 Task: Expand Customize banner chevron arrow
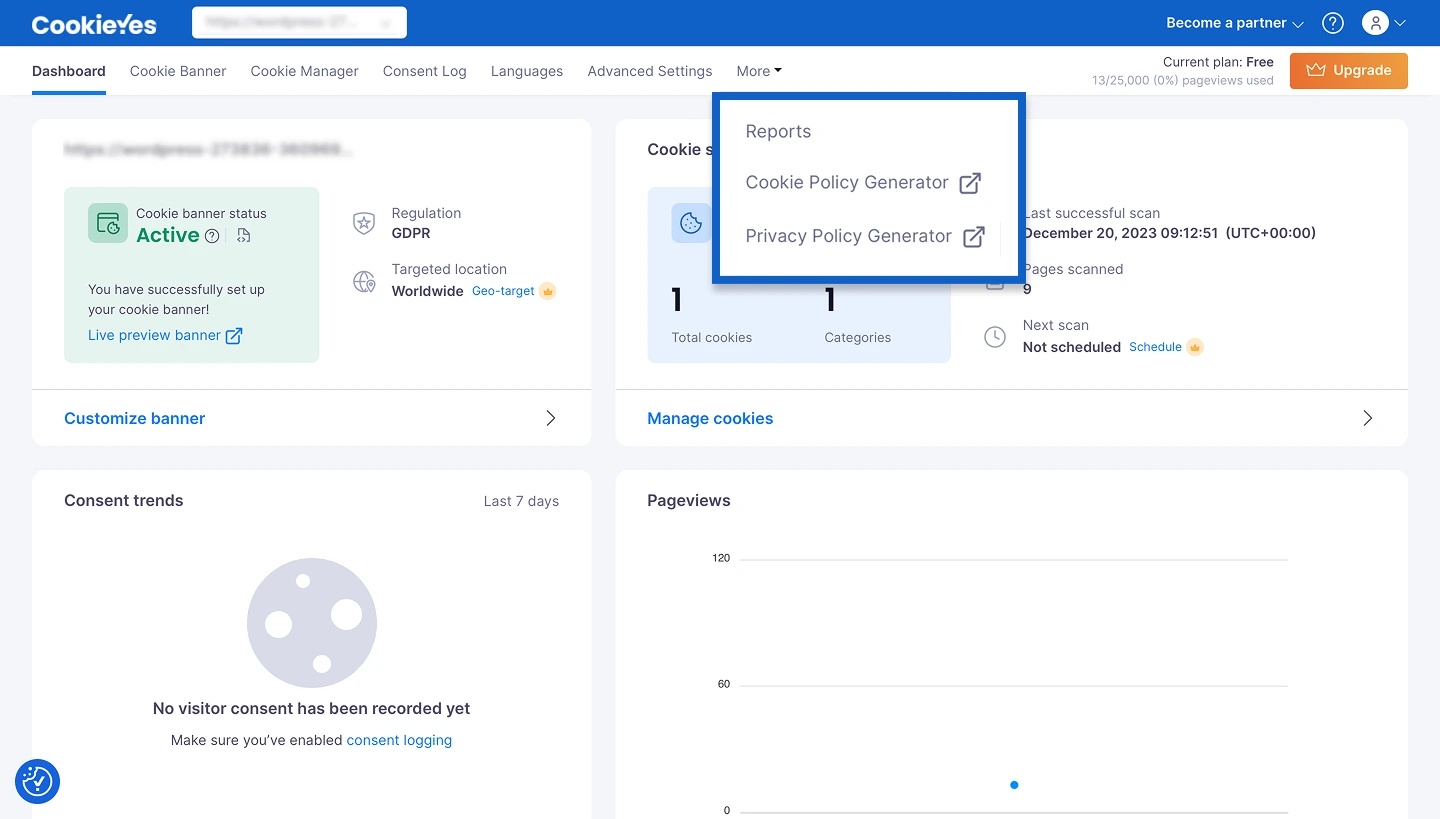click(550, 418)
